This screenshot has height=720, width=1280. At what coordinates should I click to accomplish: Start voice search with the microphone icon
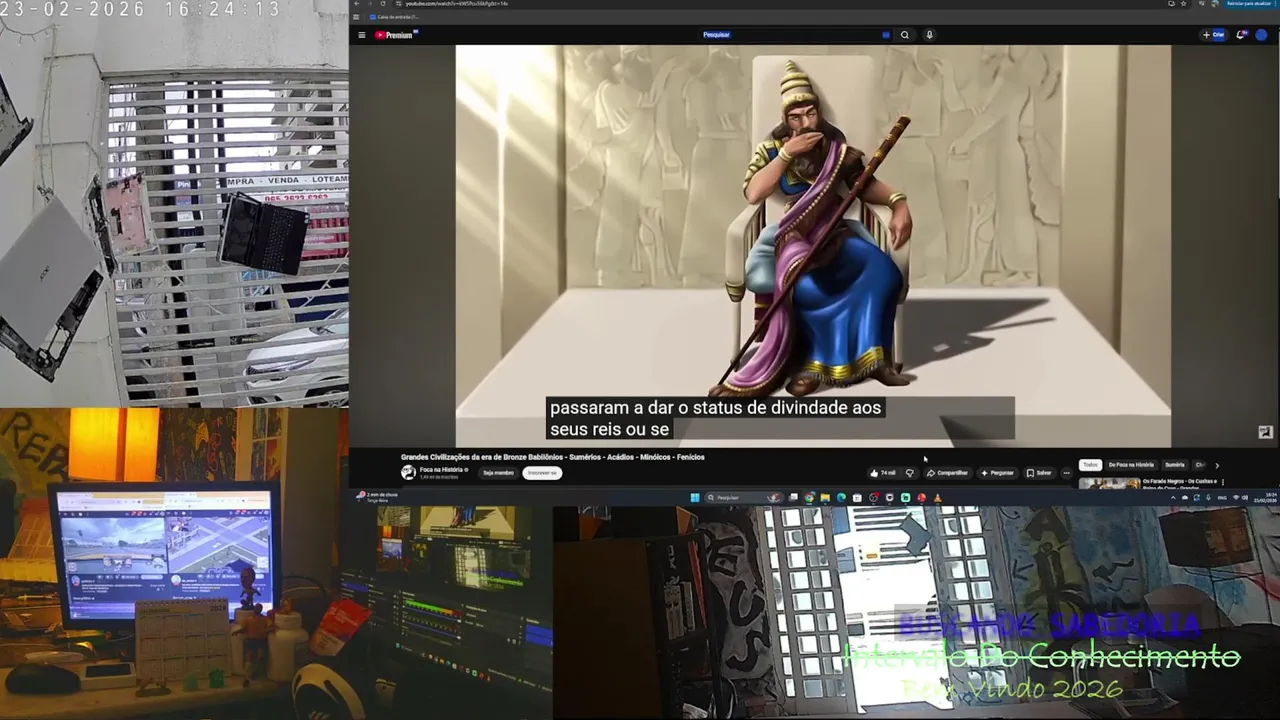[x=929, y=35]
